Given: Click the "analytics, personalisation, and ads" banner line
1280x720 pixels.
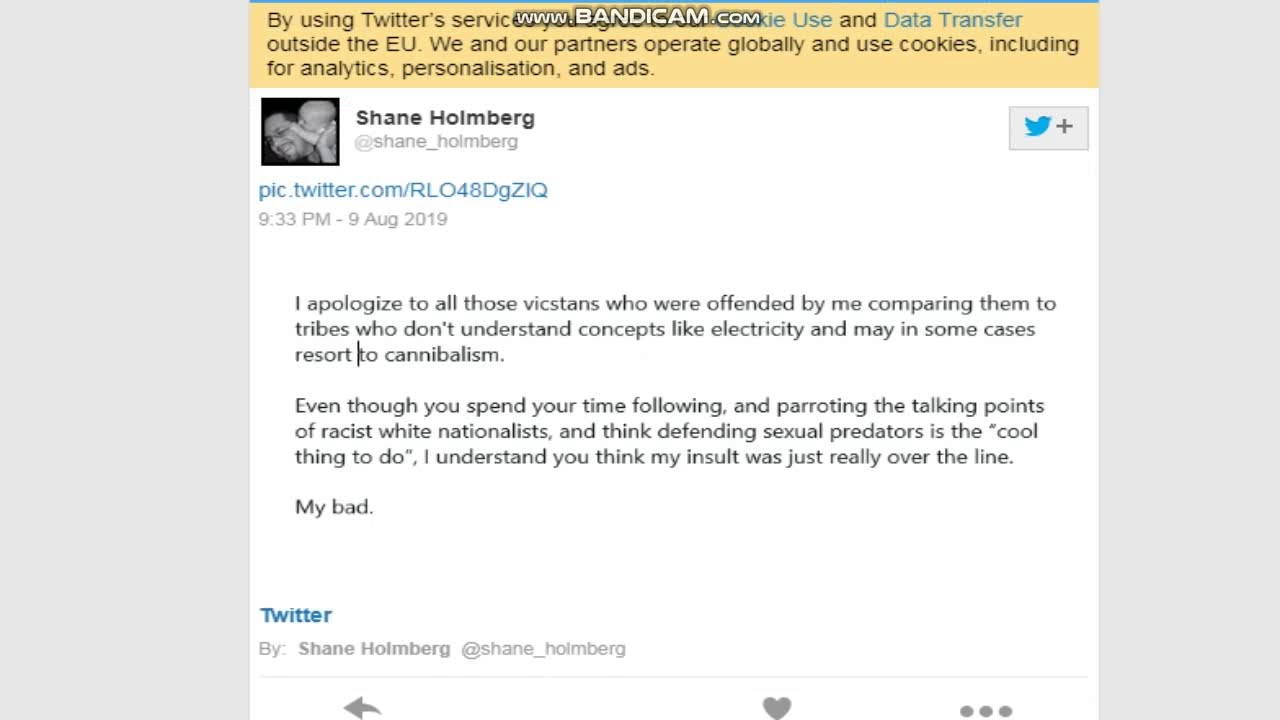Looking at the screenshot, I should click(477, 69).
